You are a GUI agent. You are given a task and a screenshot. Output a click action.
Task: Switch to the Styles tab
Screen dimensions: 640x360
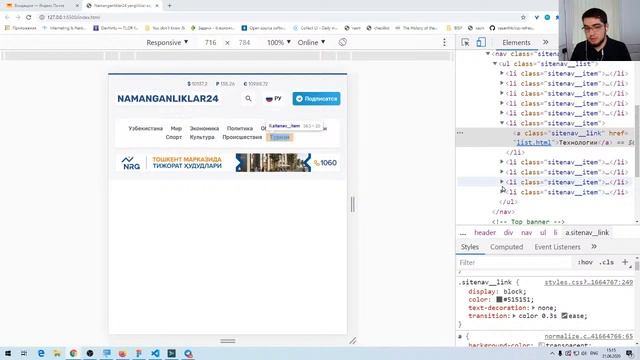[470, 247]
